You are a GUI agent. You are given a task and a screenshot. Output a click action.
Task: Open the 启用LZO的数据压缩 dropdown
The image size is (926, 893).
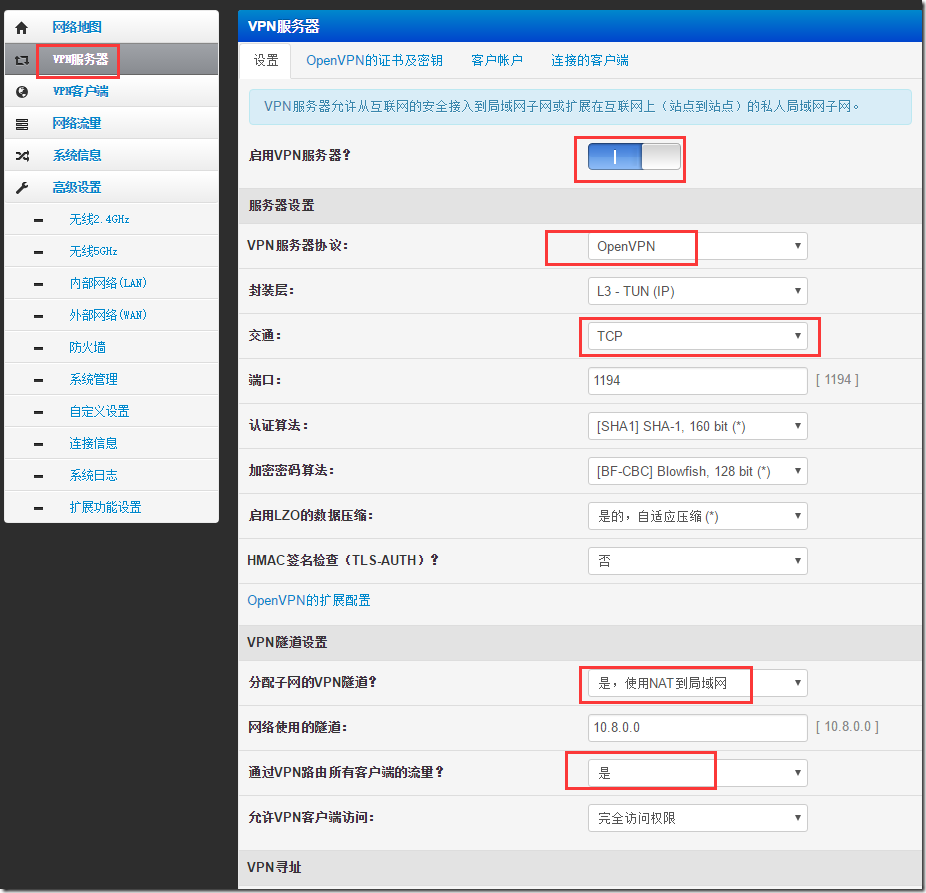click(697, 516)
